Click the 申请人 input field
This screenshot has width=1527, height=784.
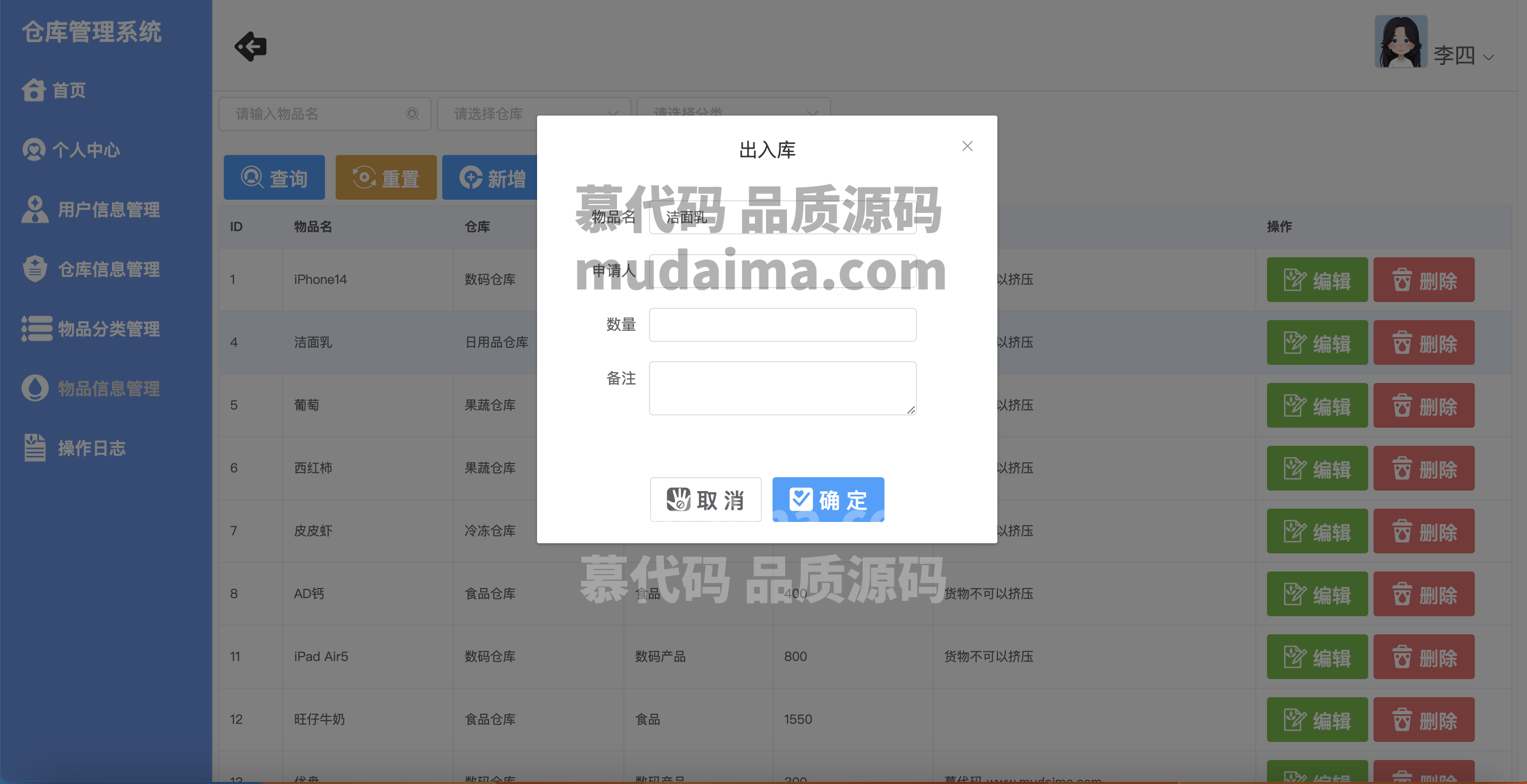click(783, 271)
